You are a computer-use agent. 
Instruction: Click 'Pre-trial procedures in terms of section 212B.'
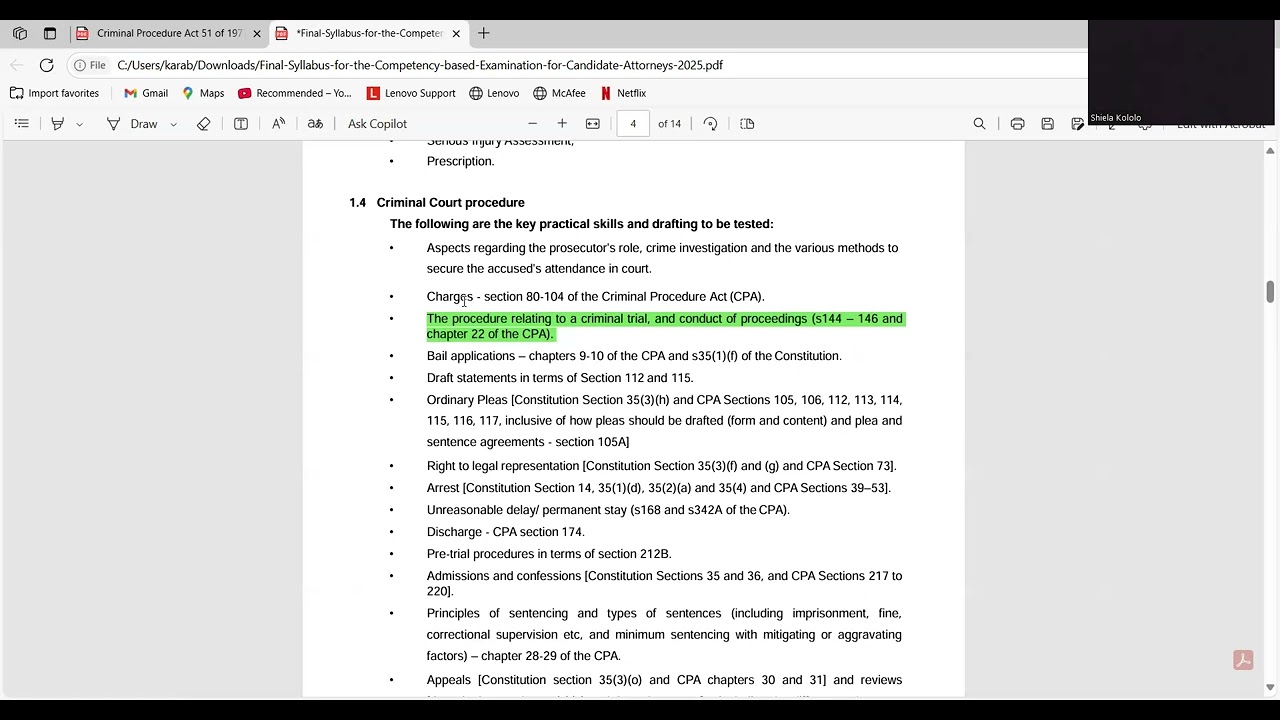(x=549, y=554)
